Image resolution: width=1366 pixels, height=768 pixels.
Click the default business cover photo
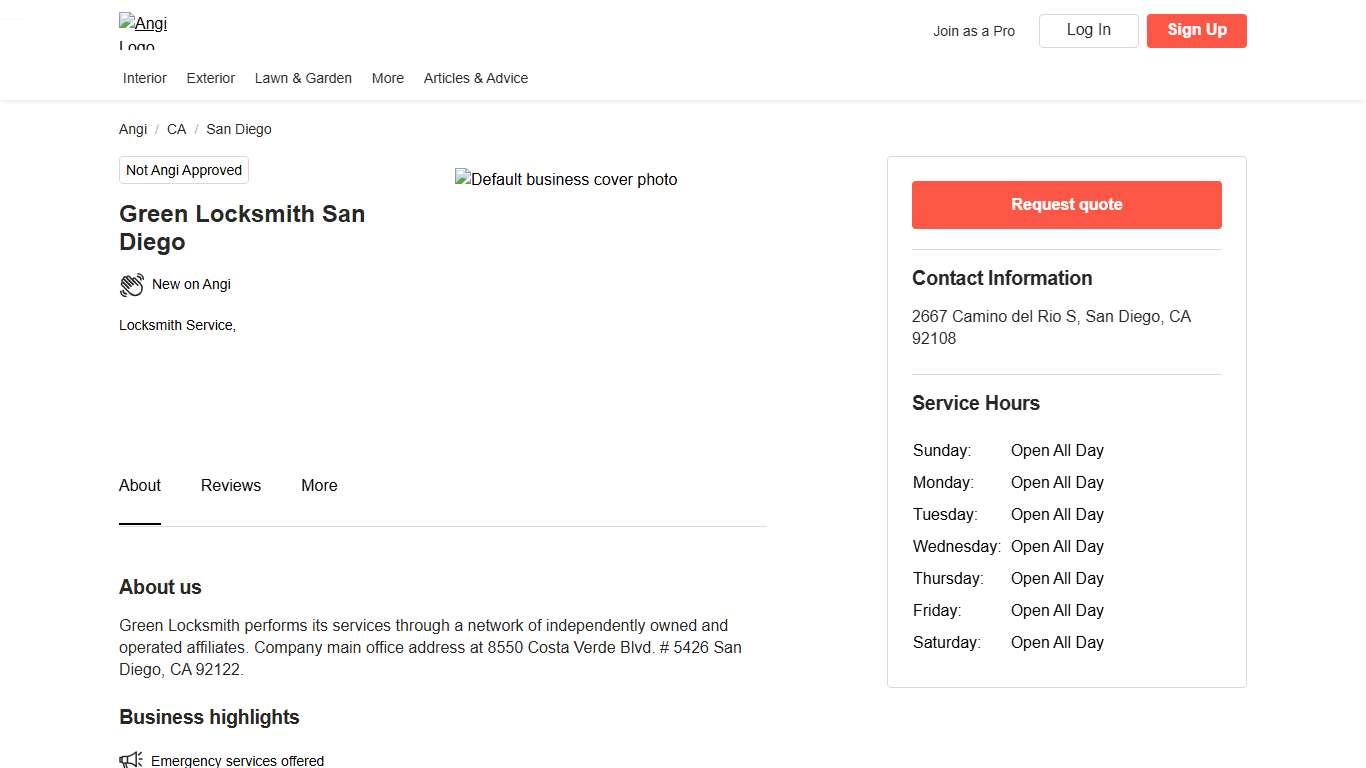click(x=566, y=180)
